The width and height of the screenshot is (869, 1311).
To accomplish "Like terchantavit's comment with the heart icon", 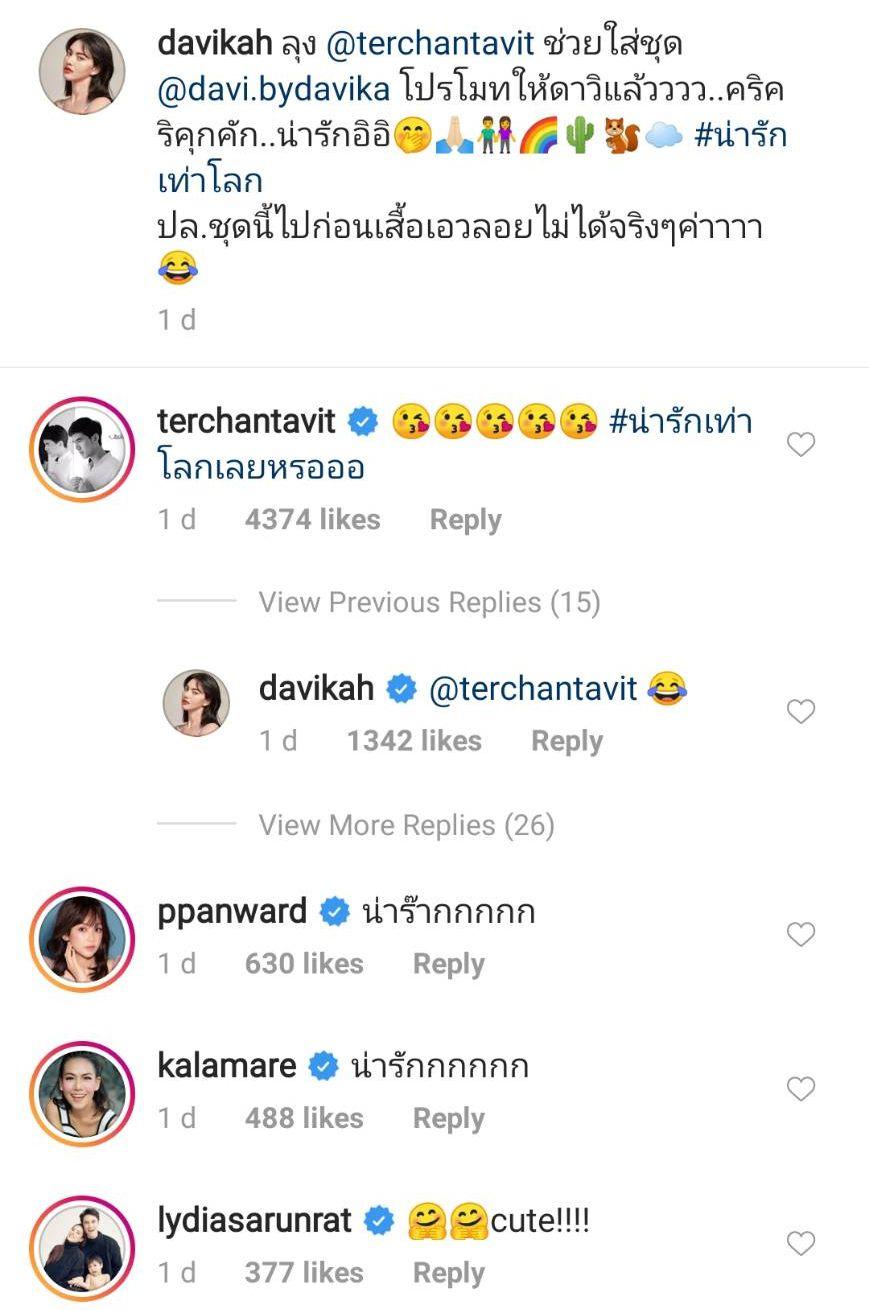I will pos(800,445).
